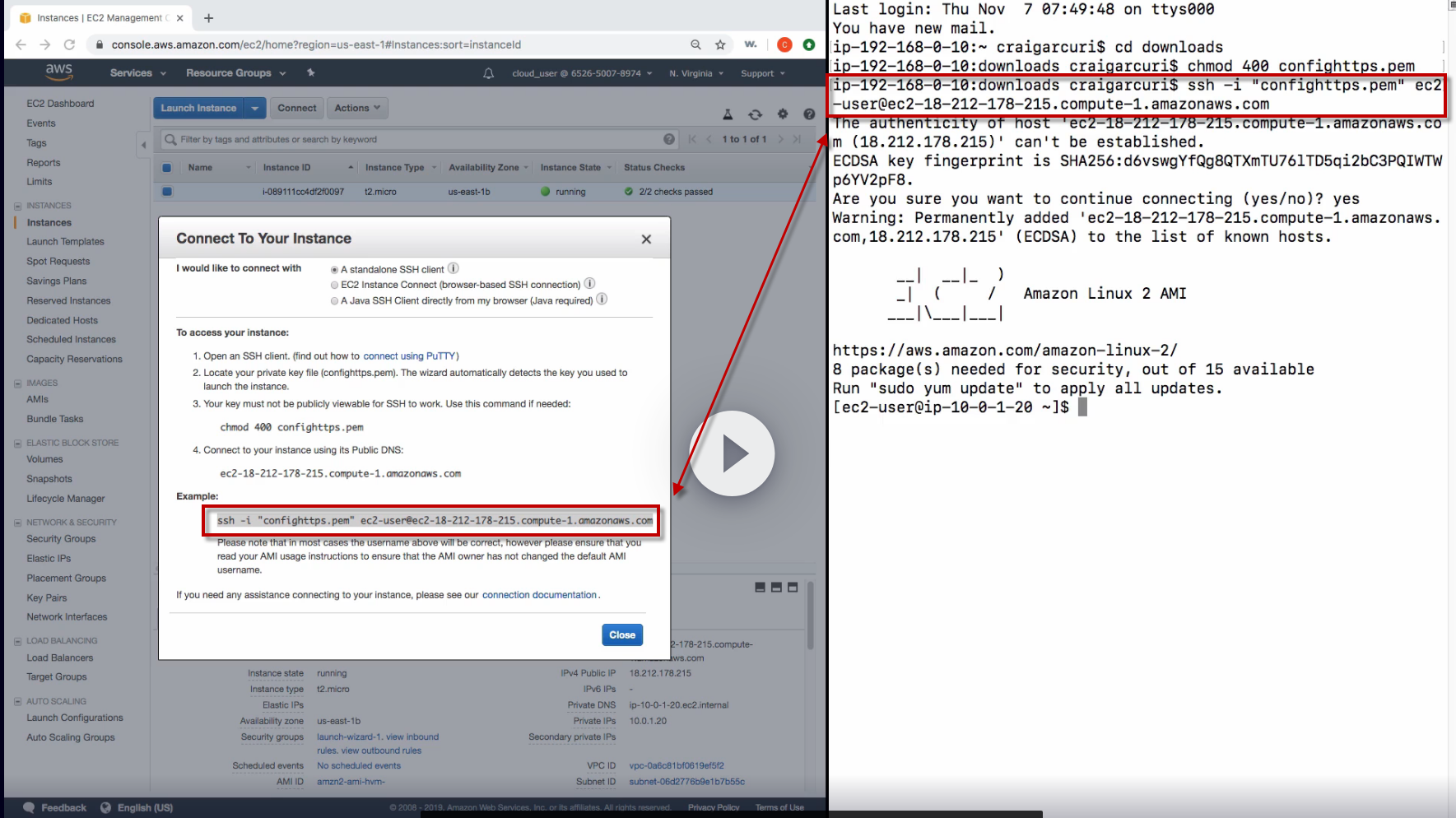Open the Services dropdown
1456x818 pixels.
[x=138, y=73]
